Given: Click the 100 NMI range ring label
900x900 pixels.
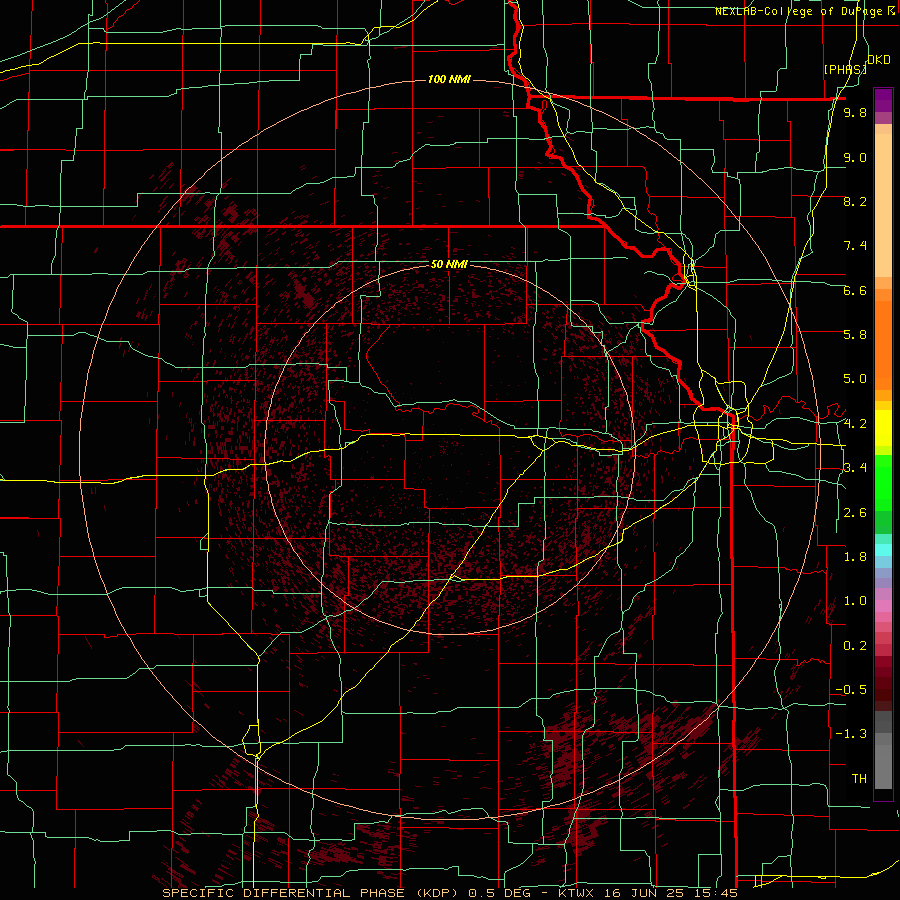Looking at the screenshot, I should (449, 79).
